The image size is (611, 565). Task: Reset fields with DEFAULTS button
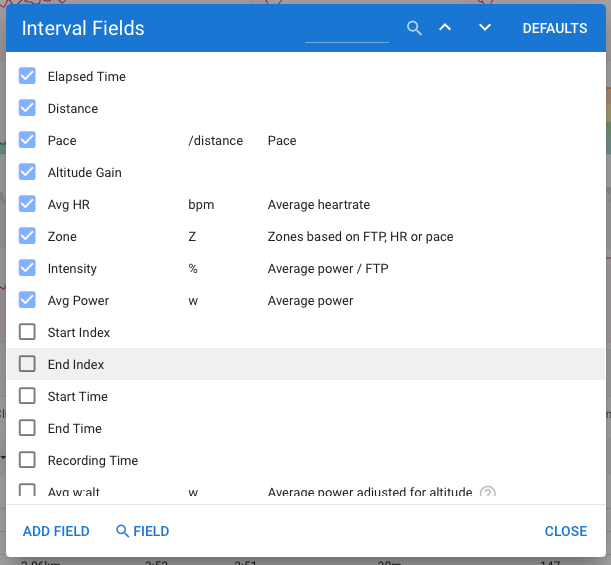[x=554, y=28]
